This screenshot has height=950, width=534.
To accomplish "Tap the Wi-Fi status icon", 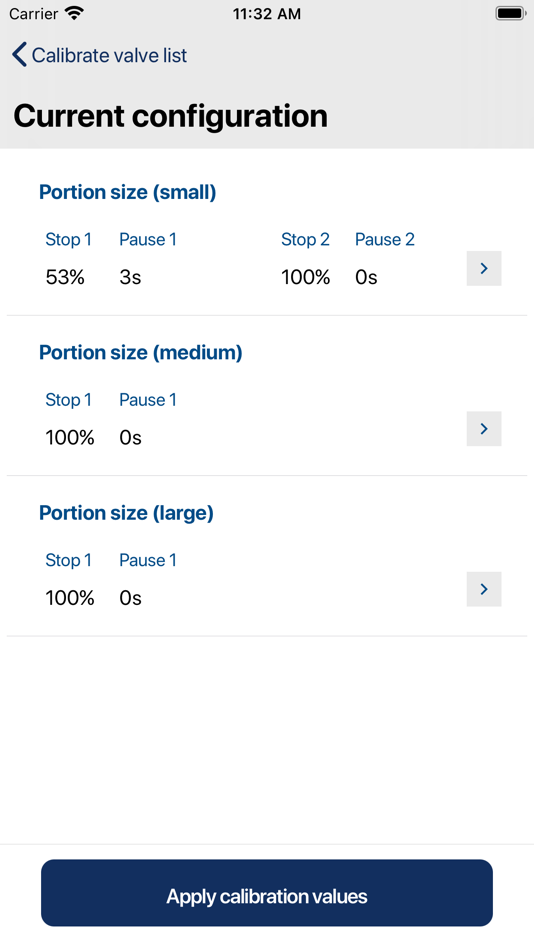I will (x=75, y=13).
